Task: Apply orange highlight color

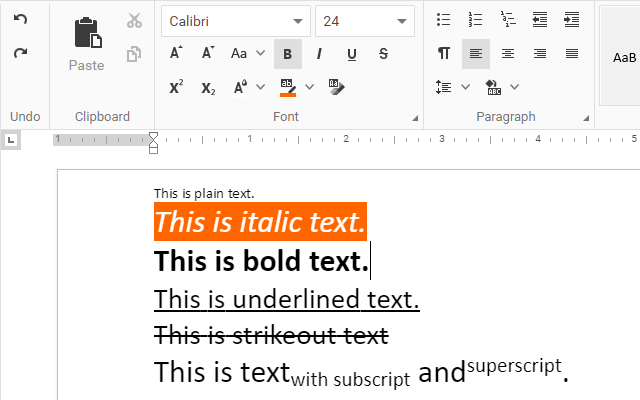Action: [288, 88]
